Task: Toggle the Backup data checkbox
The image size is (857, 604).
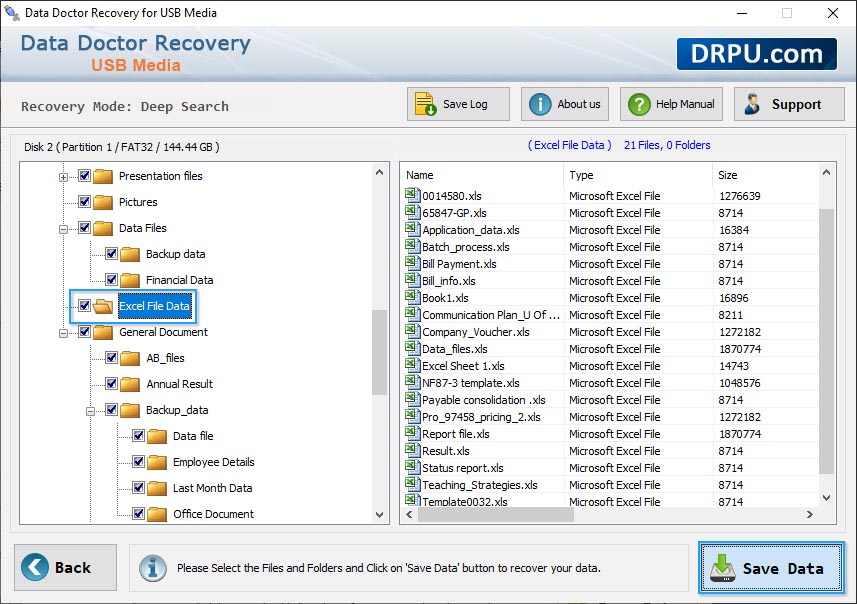Action: [111, 254]
